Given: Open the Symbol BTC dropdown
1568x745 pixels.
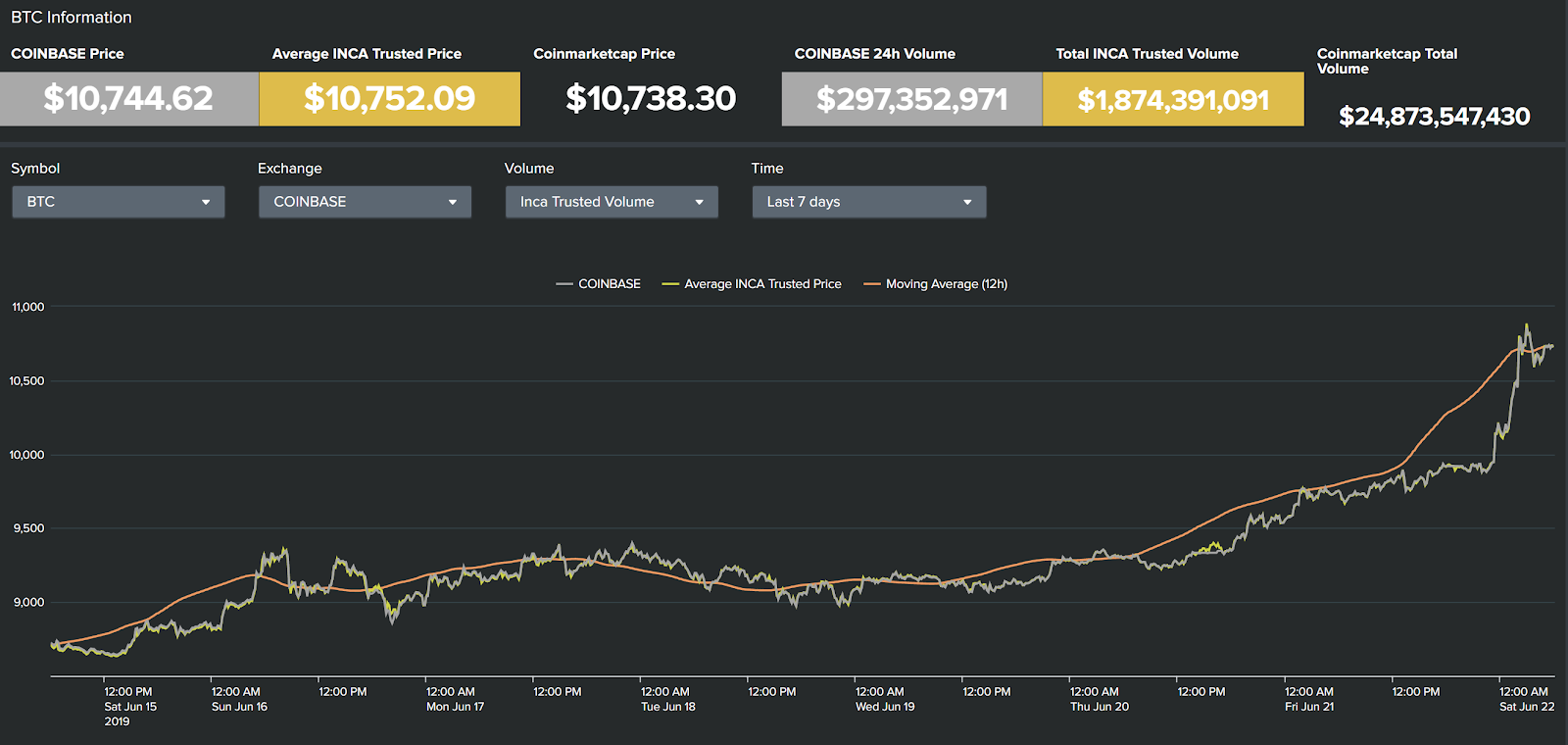Looking at the screenshot, I should click(x=119, y=202).
